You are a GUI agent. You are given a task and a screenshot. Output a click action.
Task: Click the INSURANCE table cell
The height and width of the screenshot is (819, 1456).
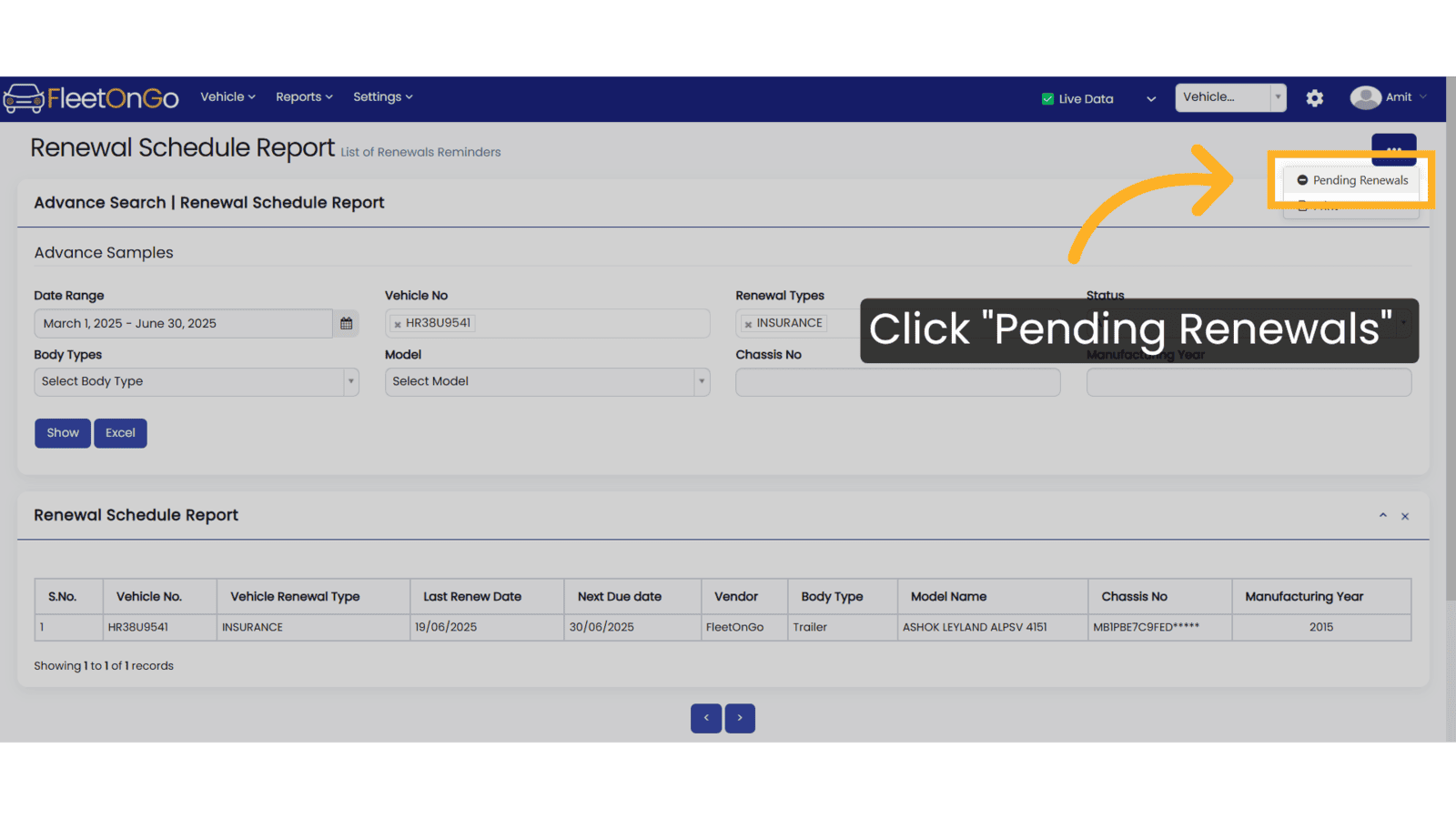coord(314,627)
